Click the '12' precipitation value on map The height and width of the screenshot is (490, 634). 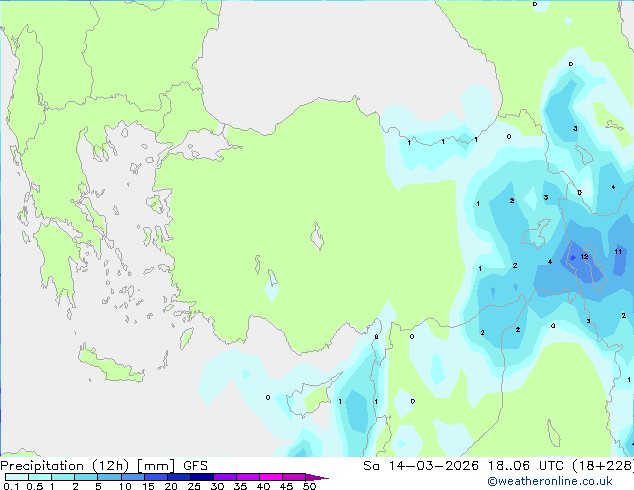(x=584, y=257)
